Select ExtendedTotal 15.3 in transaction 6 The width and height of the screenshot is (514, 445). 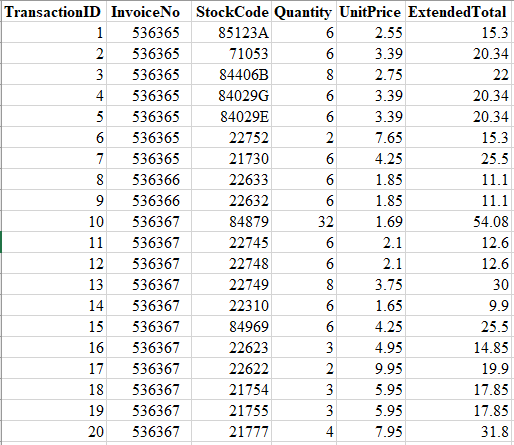pos(458,138)
